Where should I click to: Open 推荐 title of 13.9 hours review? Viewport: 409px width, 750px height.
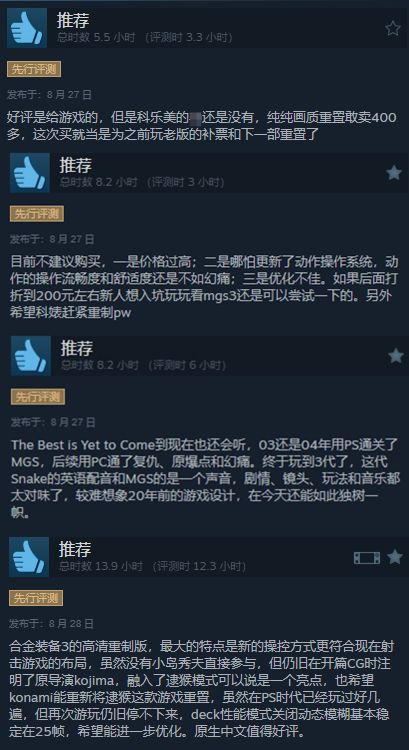(x=75, y=549)
